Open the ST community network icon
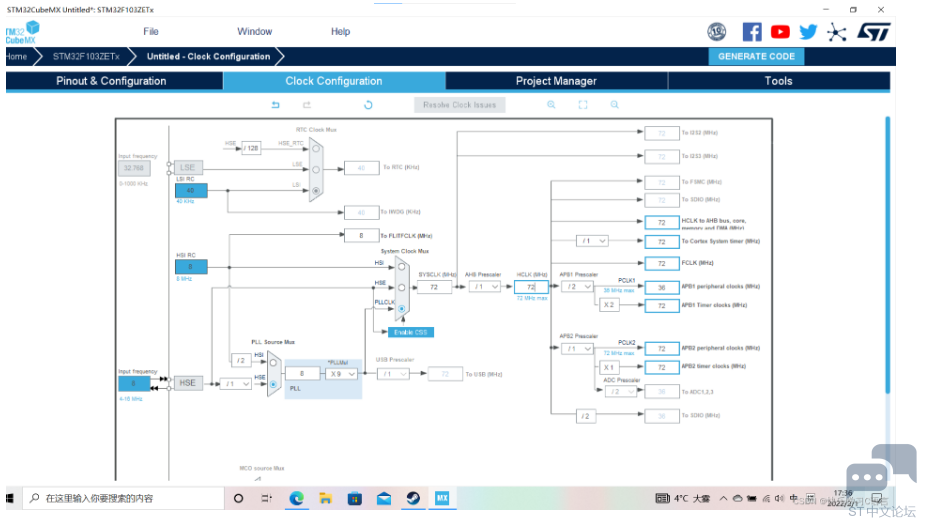 pyautogui.click(x=837, y=32)
